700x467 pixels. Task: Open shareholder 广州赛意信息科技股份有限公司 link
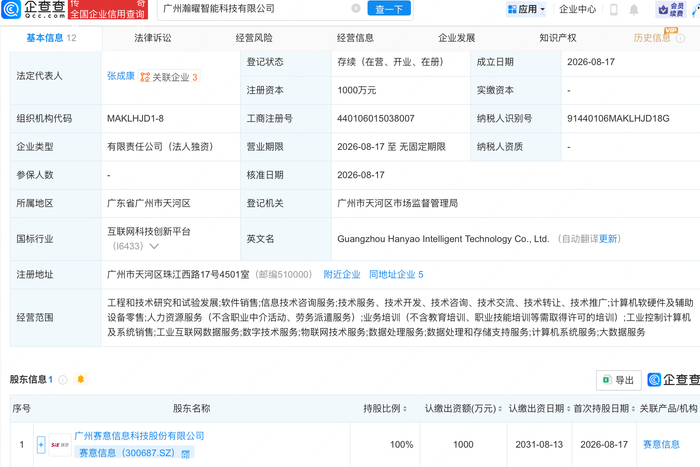pyautogui.click(x=139, y=436)
